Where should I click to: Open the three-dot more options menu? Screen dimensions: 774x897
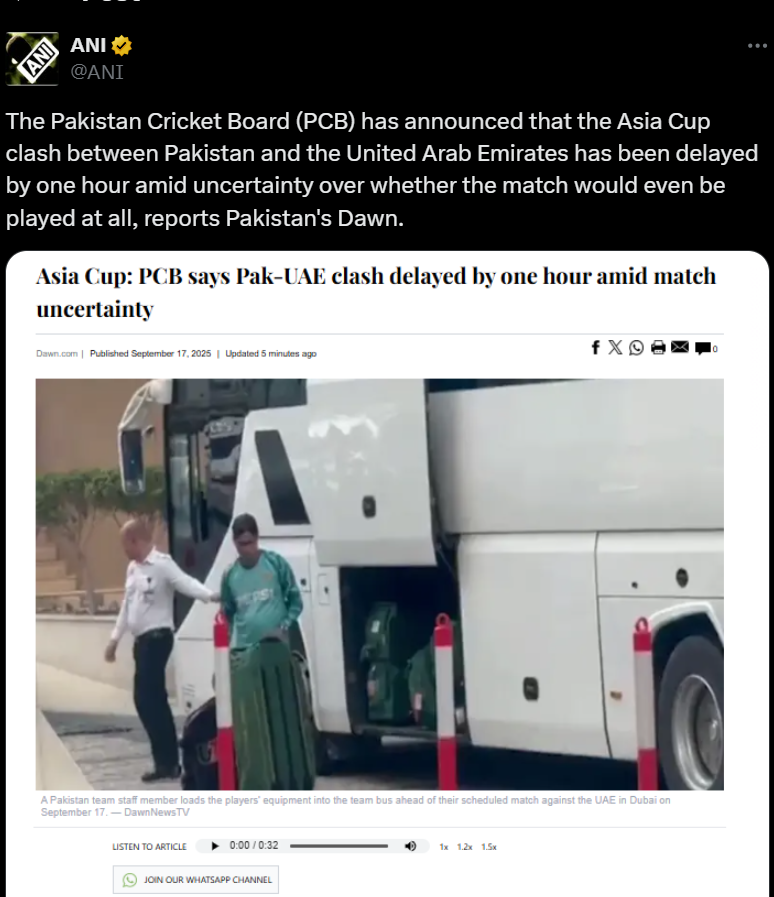point(757,46)
